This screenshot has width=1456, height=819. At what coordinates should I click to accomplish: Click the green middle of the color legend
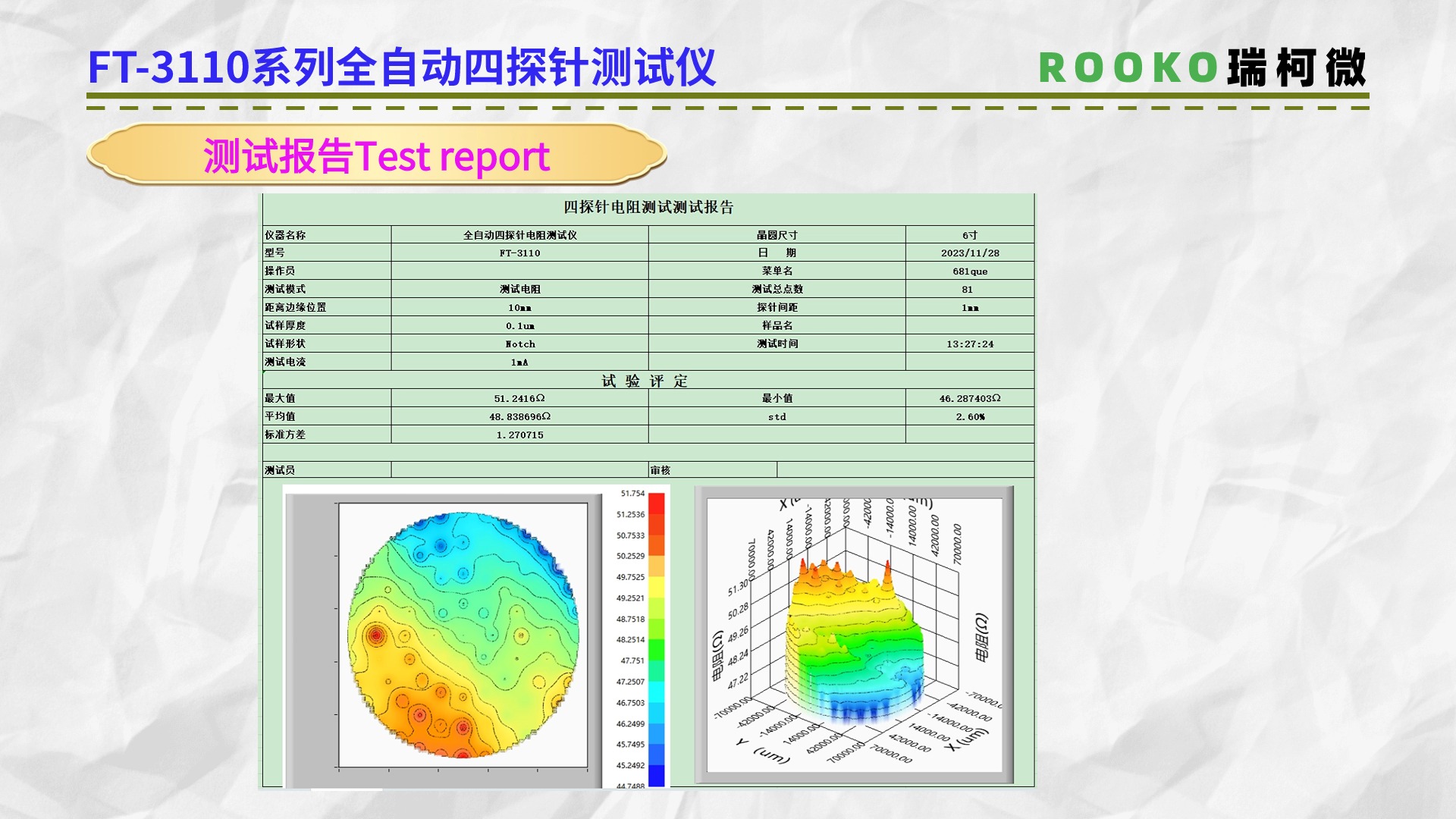656,651
